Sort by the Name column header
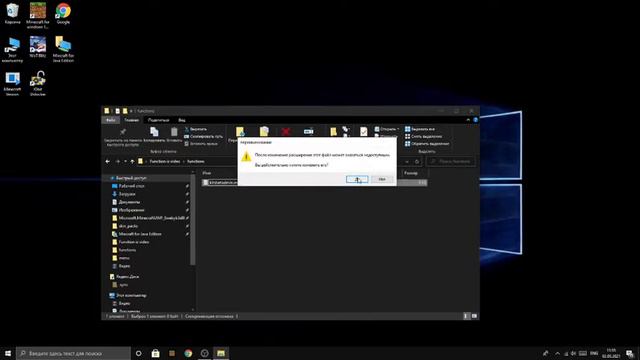The height and width of the screenshot is (360, 640). [207, 173]
